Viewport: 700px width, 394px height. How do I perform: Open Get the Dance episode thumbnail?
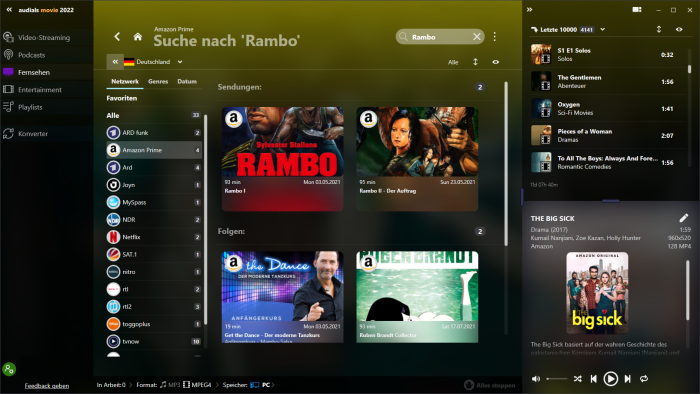pyautogui.click(x=283, y=286)
